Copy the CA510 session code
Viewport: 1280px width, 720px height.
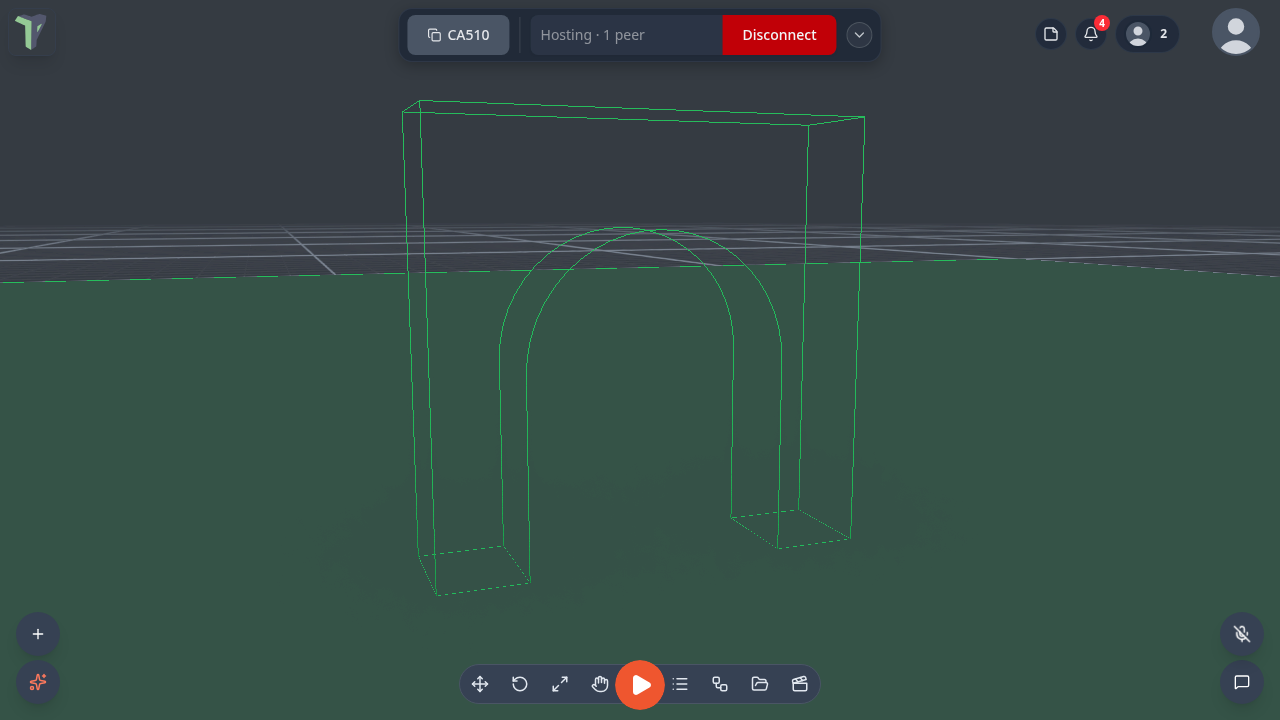(x=458, y=35)
